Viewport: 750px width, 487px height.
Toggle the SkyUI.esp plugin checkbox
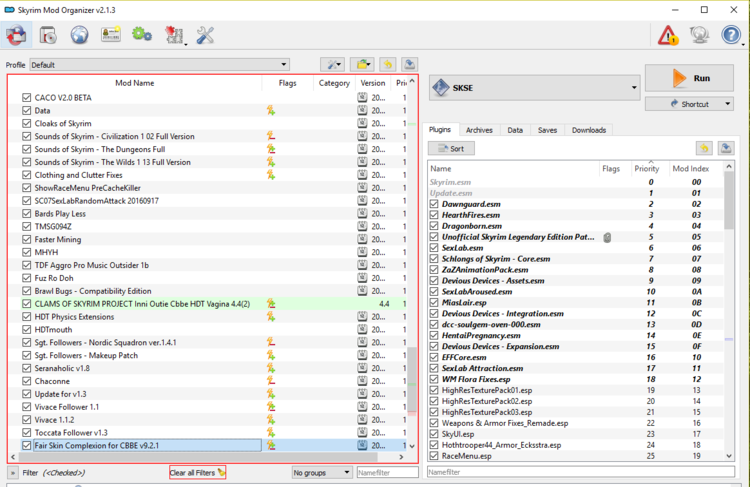pyautogui.click(x=434, y=434)
